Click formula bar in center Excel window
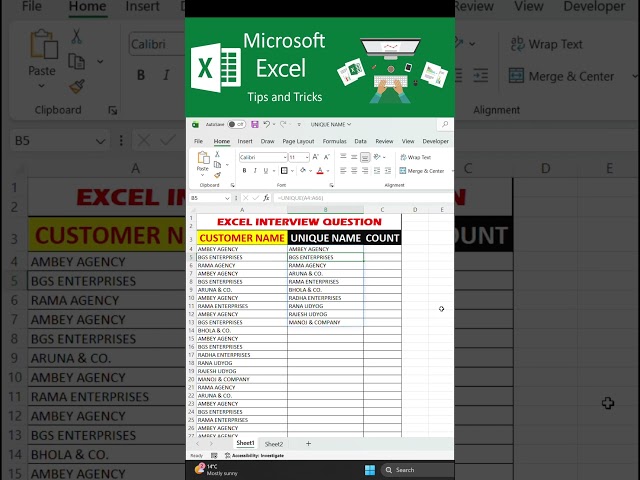The height and width of the screenshot is (480, 640). click(x=362, y=198)
